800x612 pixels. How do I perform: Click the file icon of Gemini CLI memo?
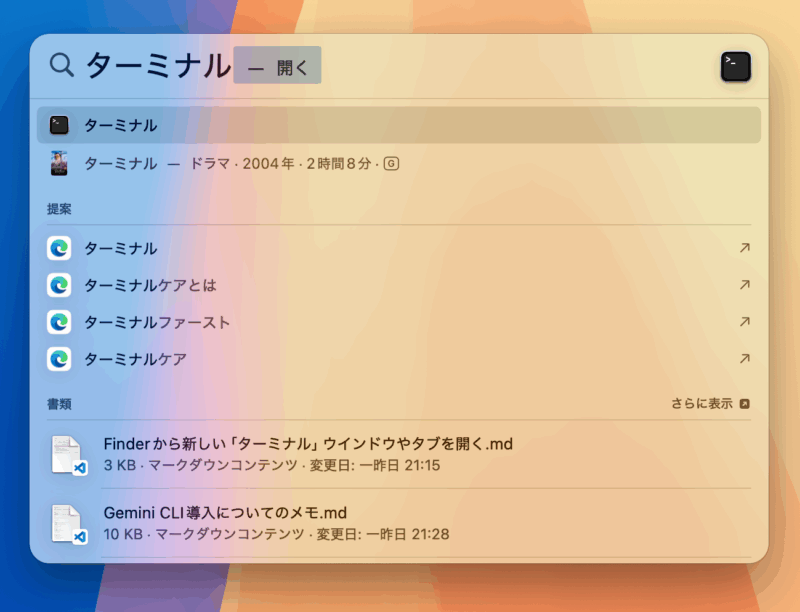pyautogui.click(x=69, y=524)
